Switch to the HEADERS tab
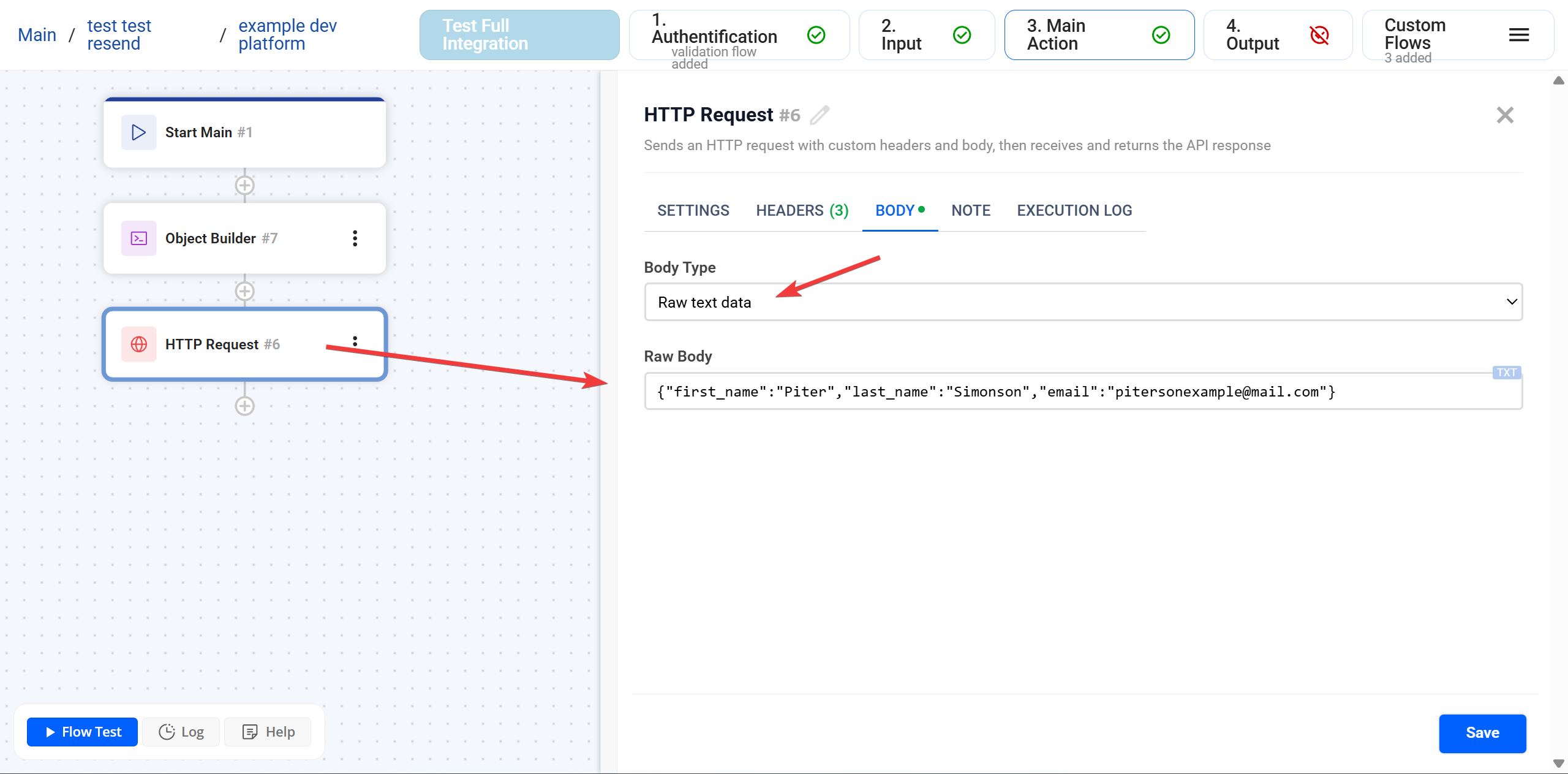Screen dimensions: 1568x774 click(x=801, y=210)
